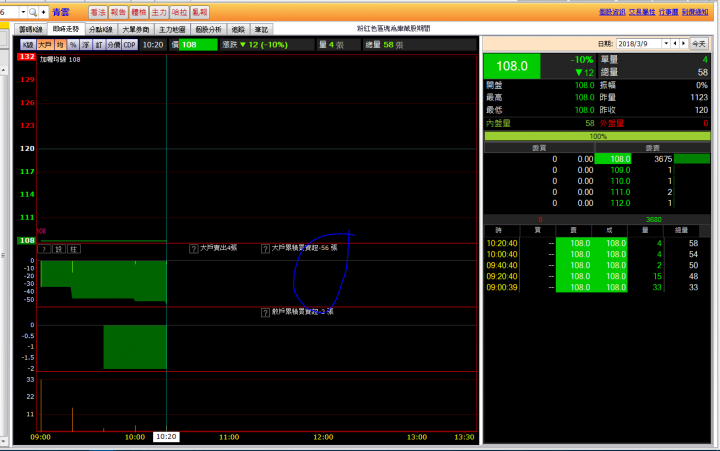Click the 3675 ask volume value
720x451 pixels.
(663, 159)
